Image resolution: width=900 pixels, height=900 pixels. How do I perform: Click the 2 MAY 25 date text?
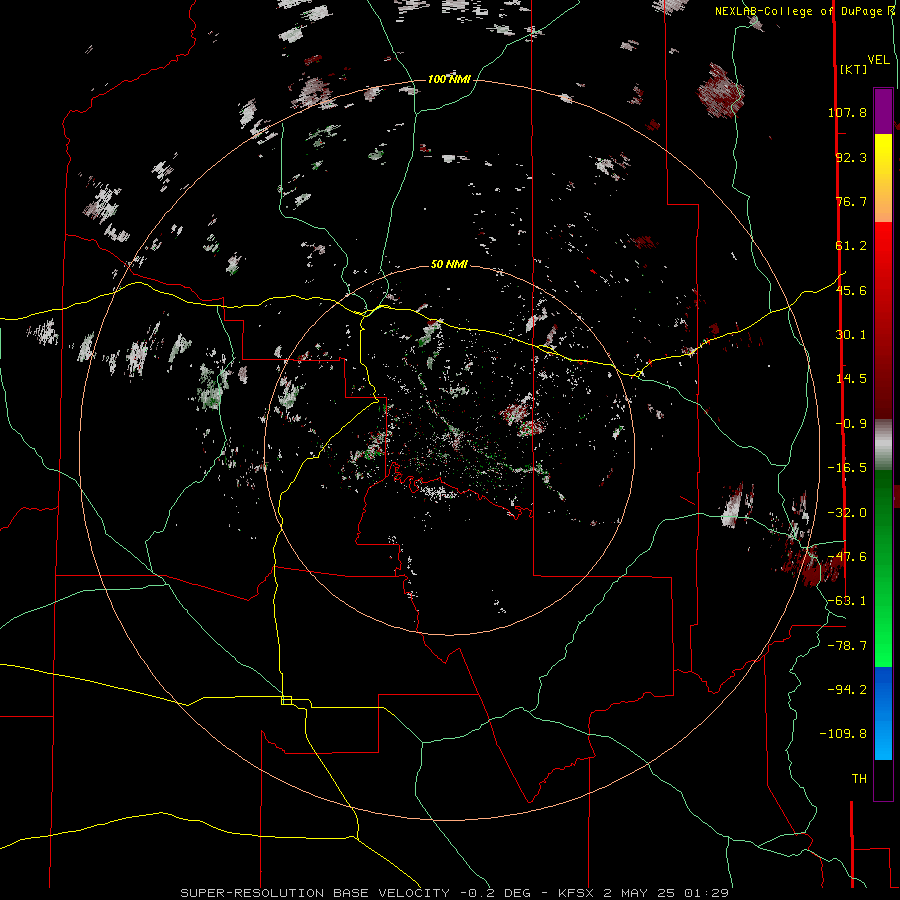click(x=641, y=893)
